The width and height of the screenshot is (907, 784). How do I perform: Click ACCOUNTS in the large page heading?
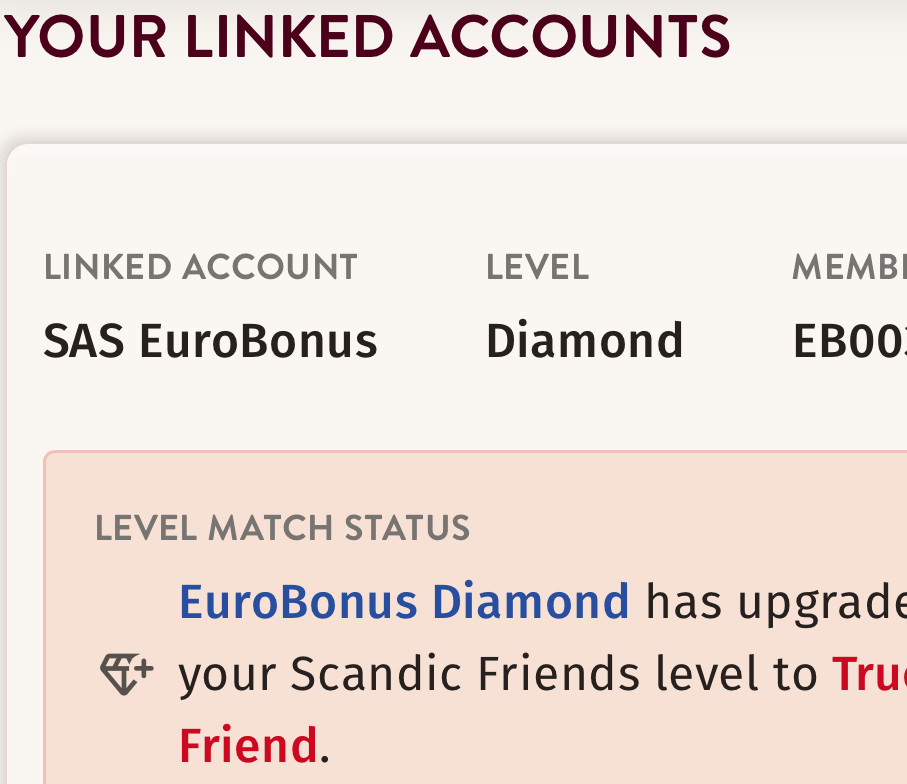click(569, 37)
